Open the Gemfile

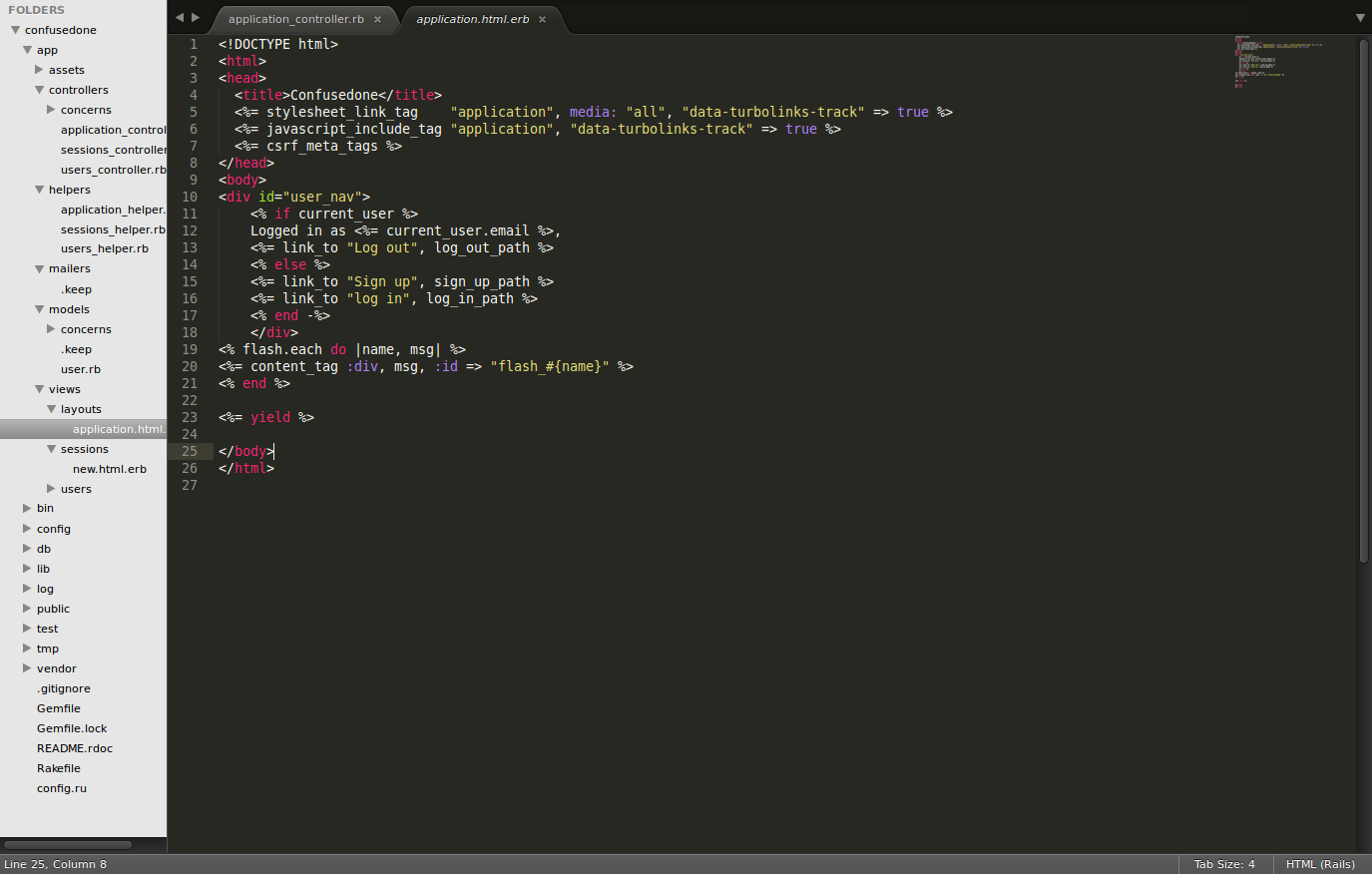pyautogui.click(x=59, y=708)
